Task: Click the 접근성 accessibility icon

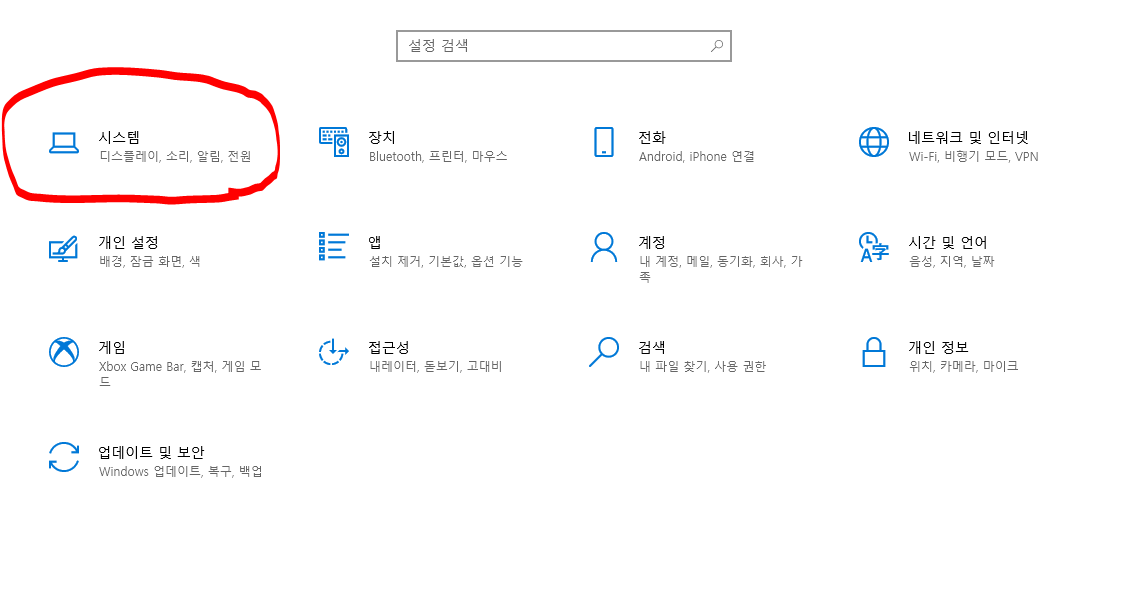Action: pyautogui.click(x=334, y=352)
